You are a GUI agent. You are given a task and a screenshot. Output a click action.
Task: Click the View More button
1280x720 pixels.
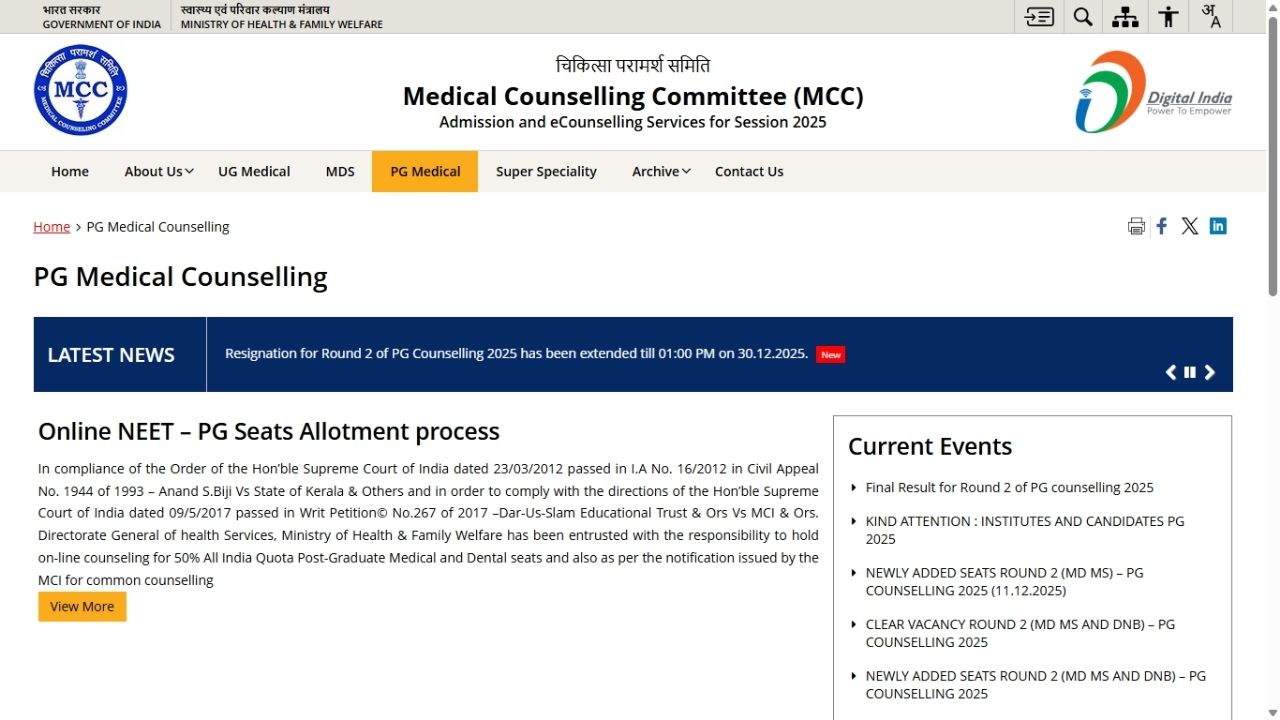pyautogui.click(x=81, y=606)
